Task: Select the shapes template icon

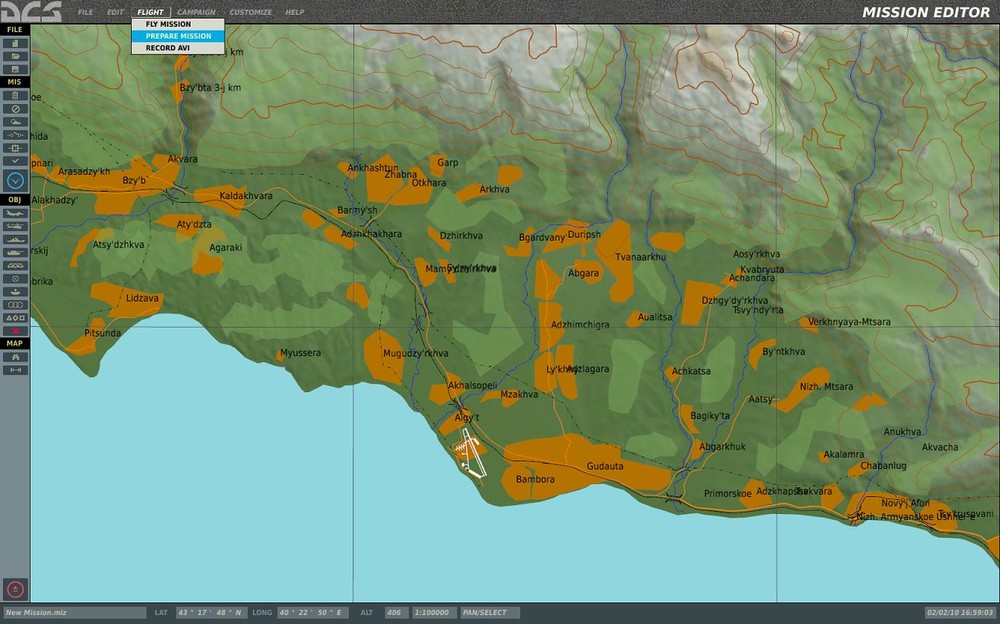Action: (15, 318)
